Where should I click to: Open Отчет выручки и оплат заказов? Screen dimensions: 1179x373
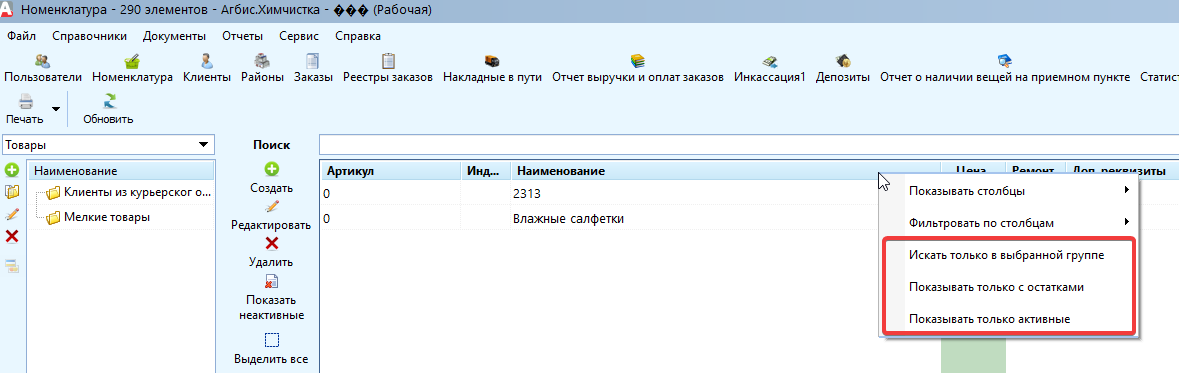click(638, 68)
